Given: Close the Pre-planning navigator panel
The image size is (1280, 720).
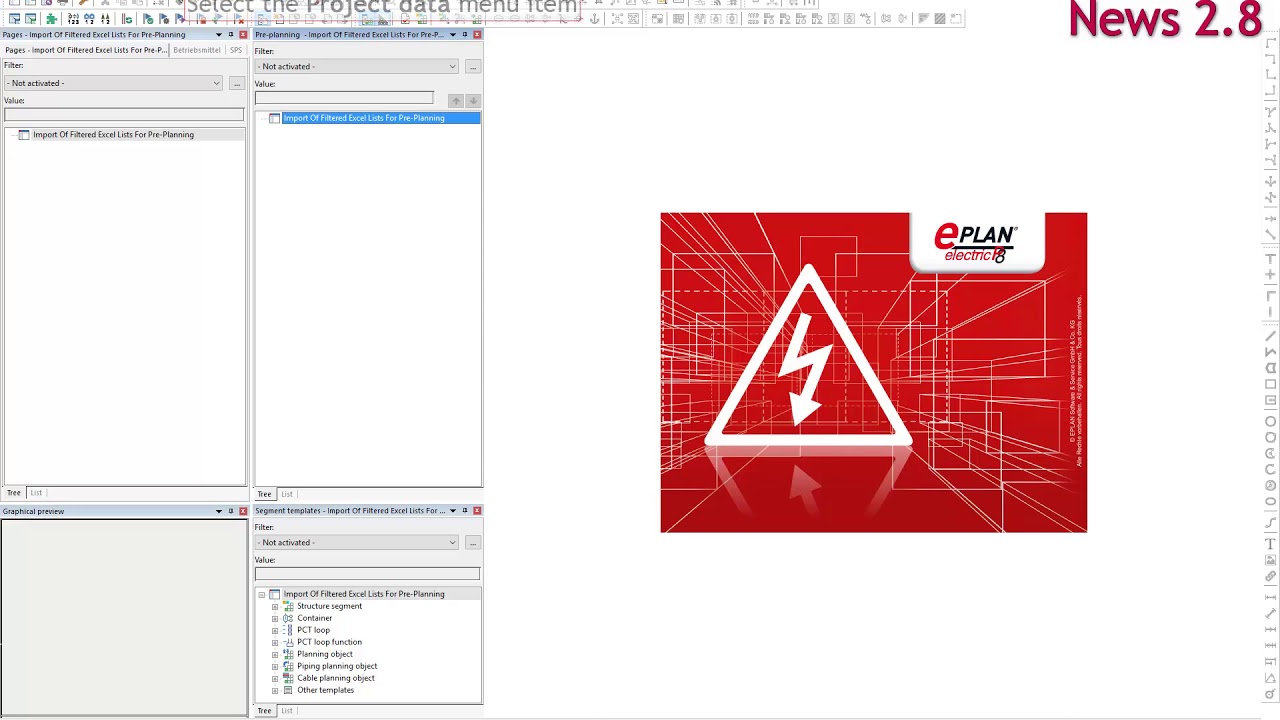Looking at the screenshot, I should pyautogui.click(x=476, y=35).
